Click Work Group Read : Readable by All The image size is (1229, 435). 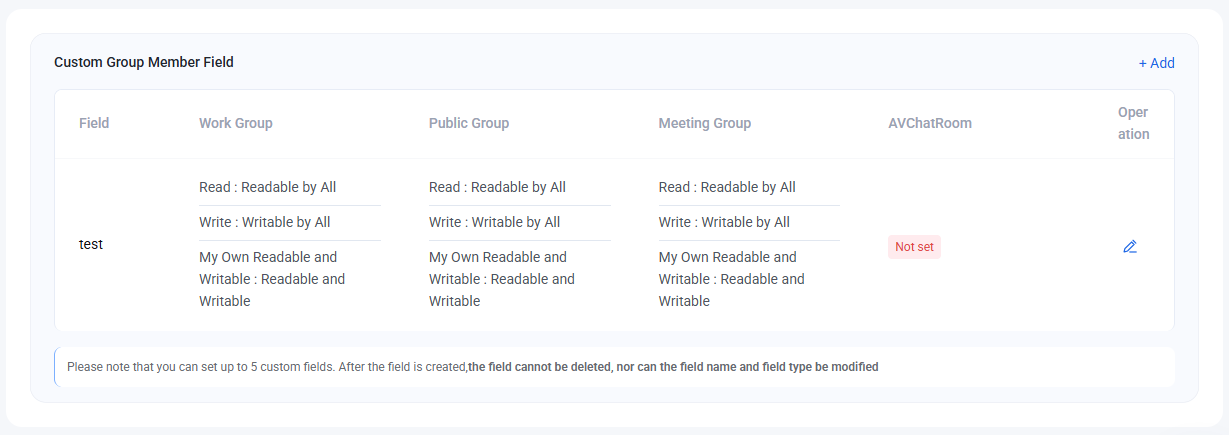click(268, 187)
